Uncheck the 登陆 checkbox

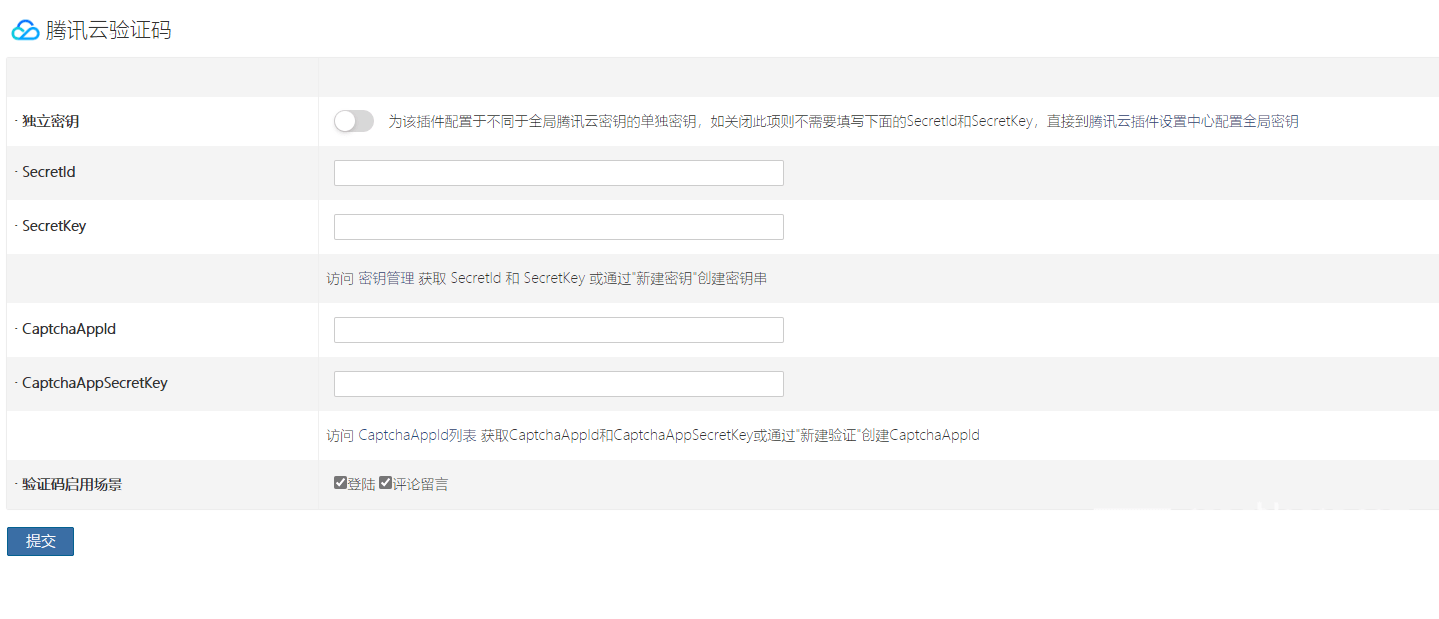[340, 483]
